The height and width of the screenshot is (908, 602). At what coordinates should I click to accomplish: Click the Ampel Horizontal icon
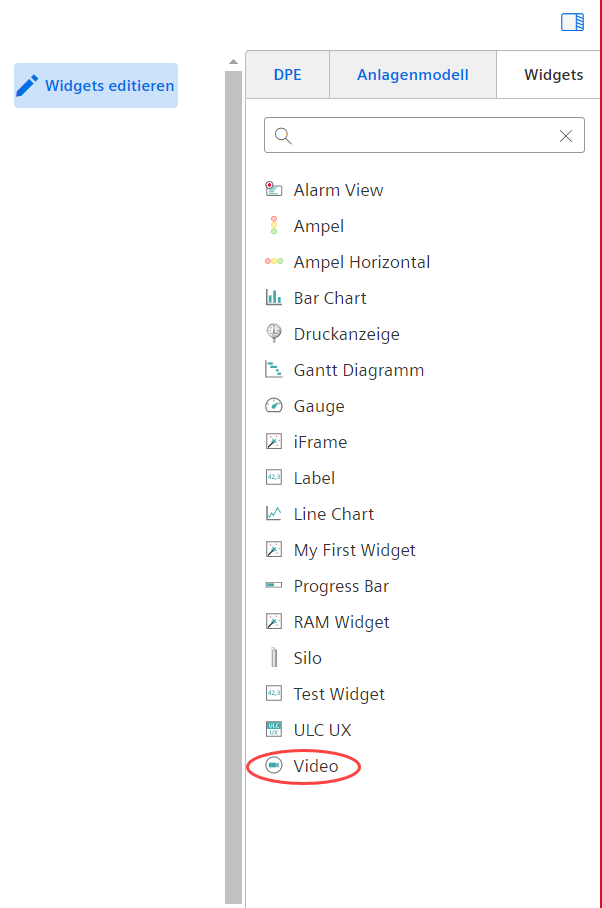[273, 262]
